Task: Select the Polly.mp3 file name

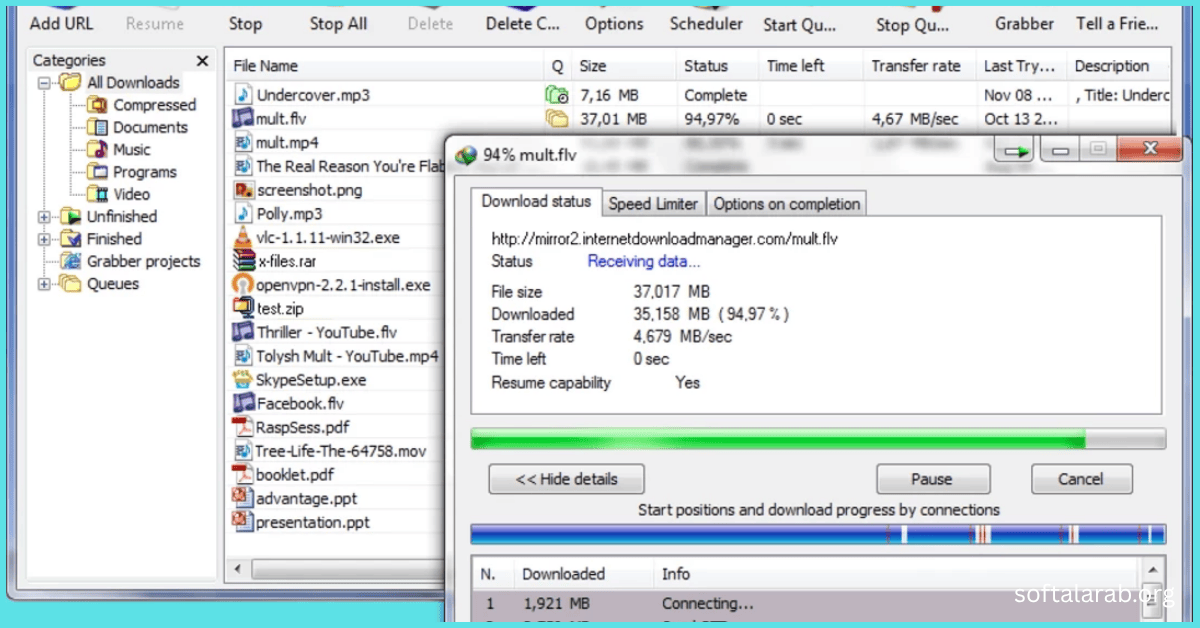Action: (289, 213)
